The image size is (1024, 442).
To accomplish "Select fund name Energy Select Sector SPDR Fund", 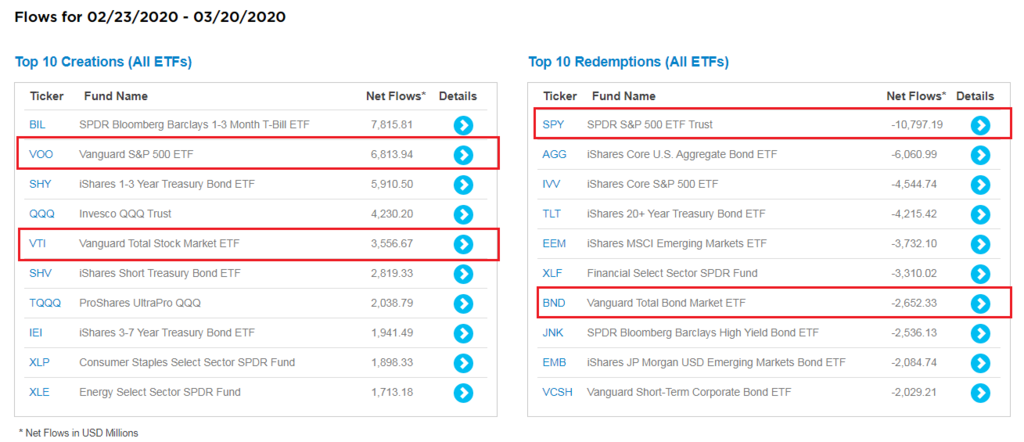I will click(x=159, y=392).
